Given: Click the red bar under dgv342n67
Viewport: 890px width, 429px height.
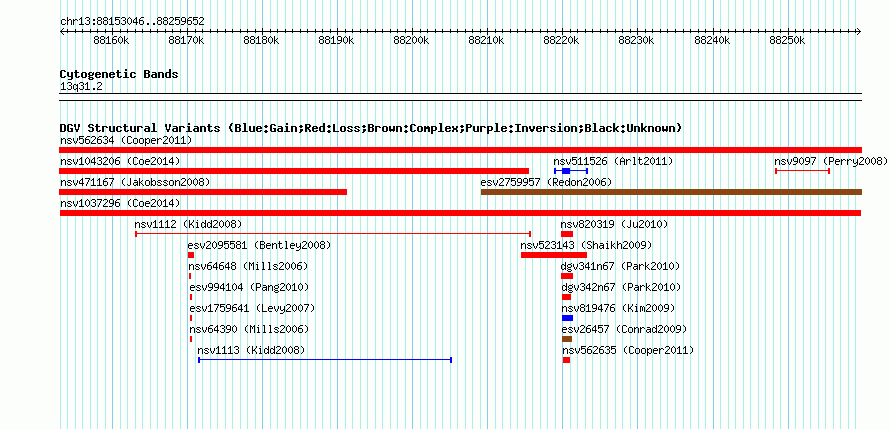Looking at the screenshot, I should coord(566,297).
